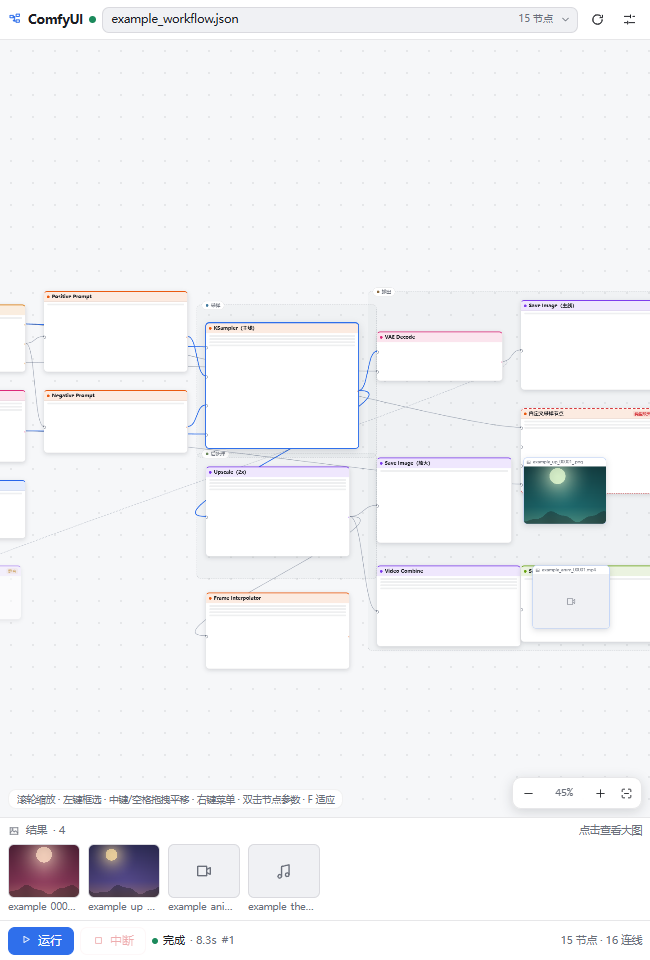
Task: Click the group label above KSampler
Action: point(214,305)
